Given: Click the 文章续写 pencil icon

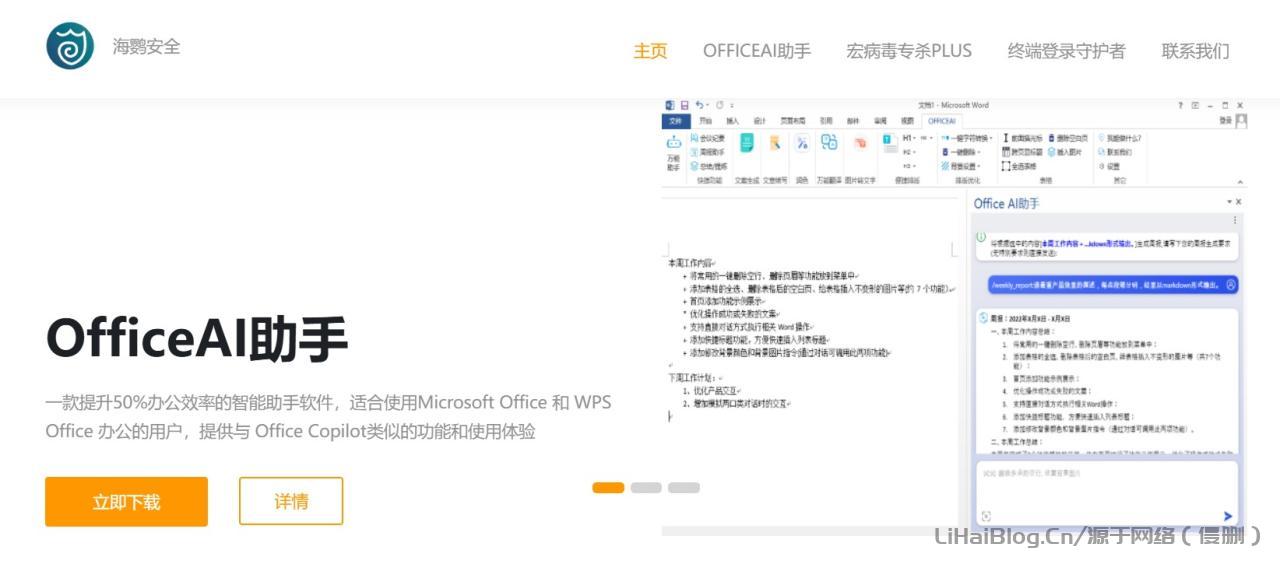Looking at the screenshot, I should point(775,143).
